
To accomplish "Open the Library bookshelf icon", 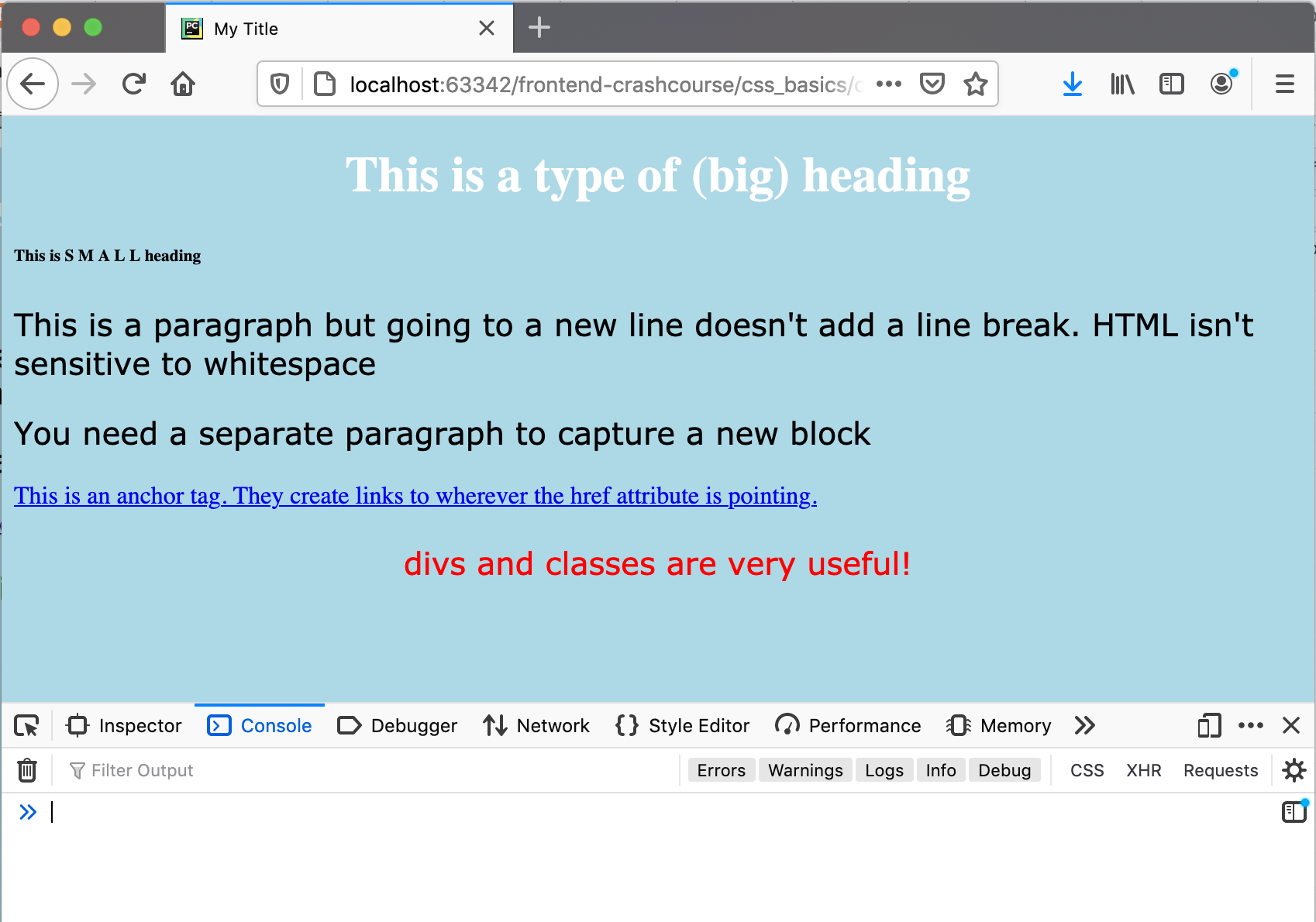I will [x=1122, y=84].
